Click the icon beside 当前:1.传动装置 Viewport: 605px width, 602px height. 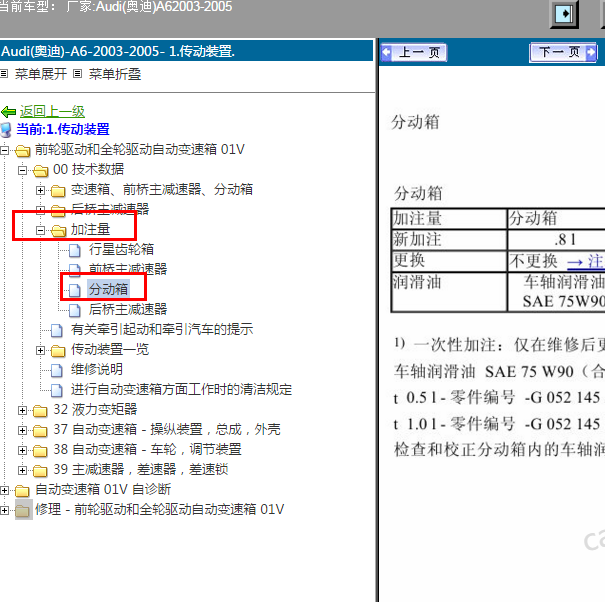[6, 130]
